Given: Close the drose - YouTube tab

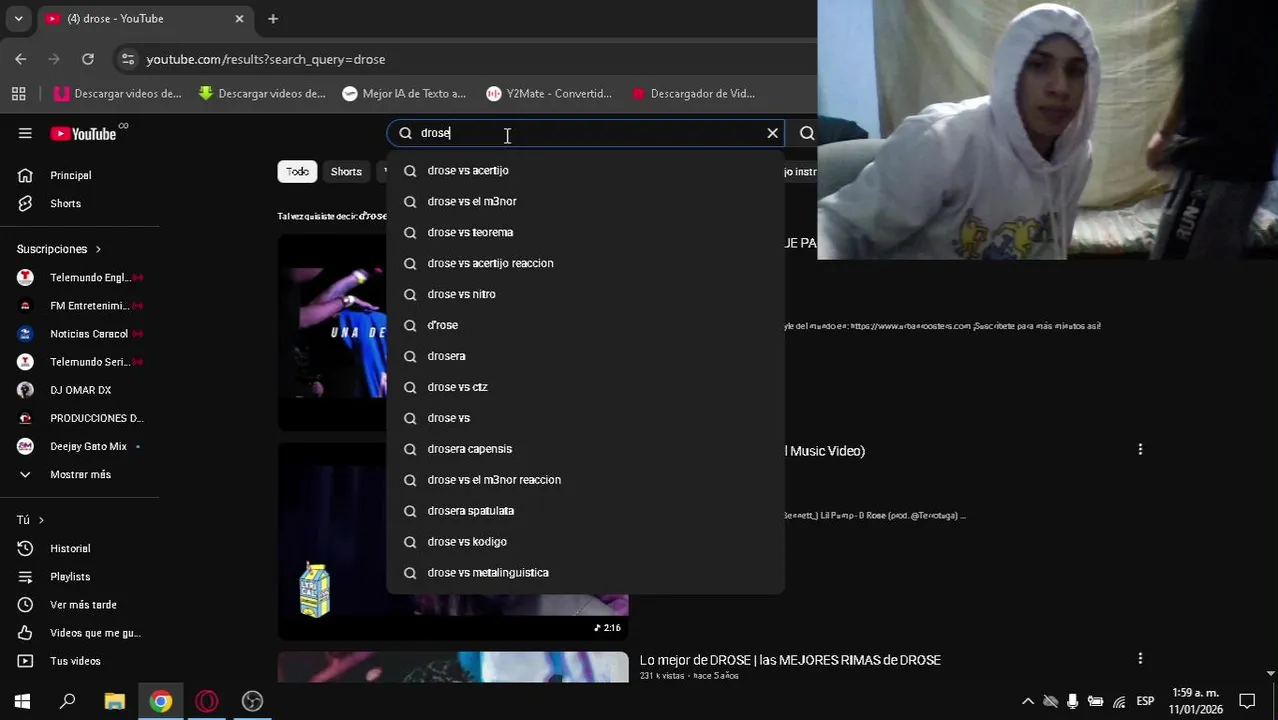Looking at the screenshot, I should (239, 18).
